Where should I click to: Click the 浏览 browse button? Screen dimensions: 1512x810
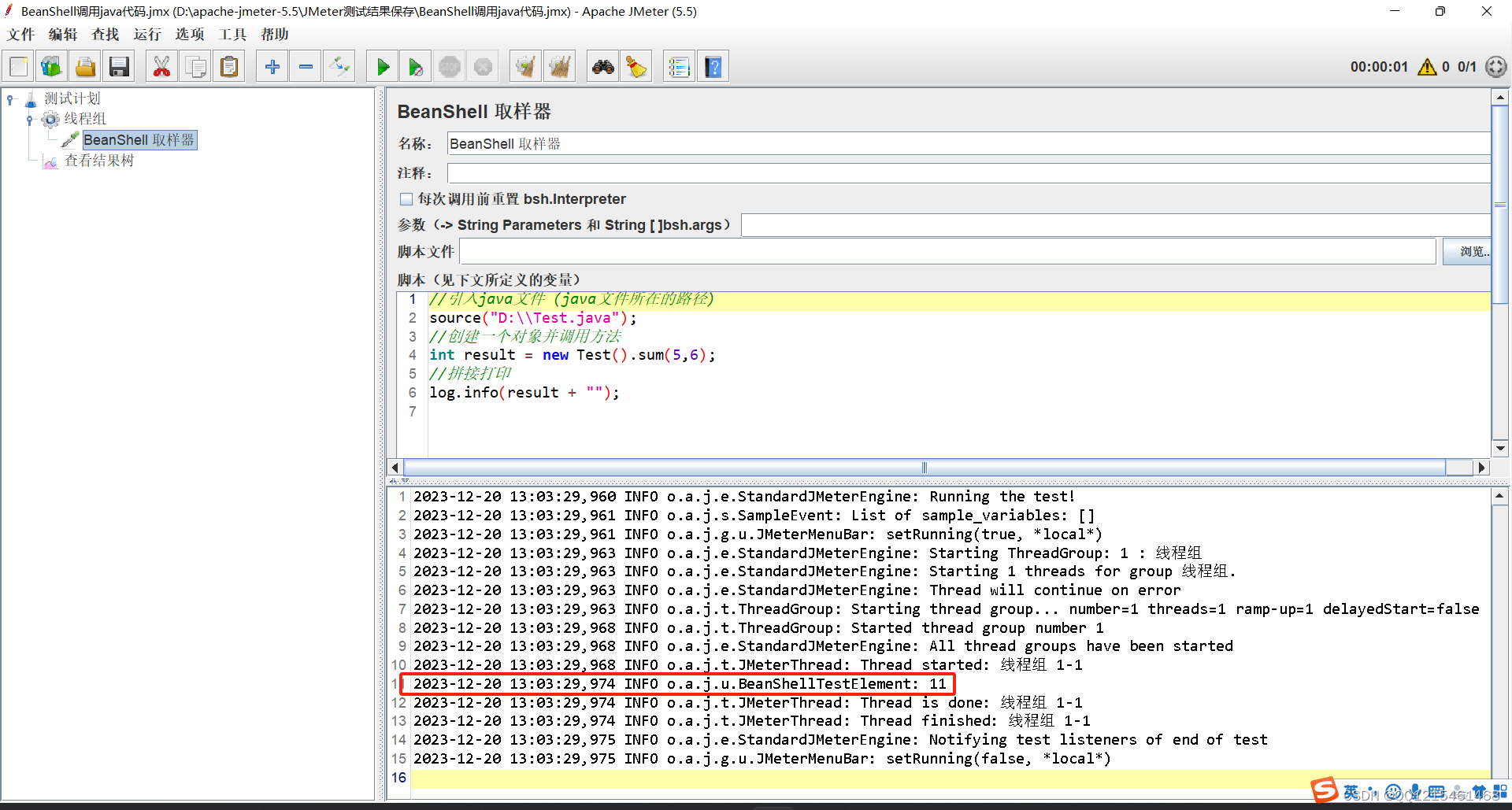(x=1467, y=252)
